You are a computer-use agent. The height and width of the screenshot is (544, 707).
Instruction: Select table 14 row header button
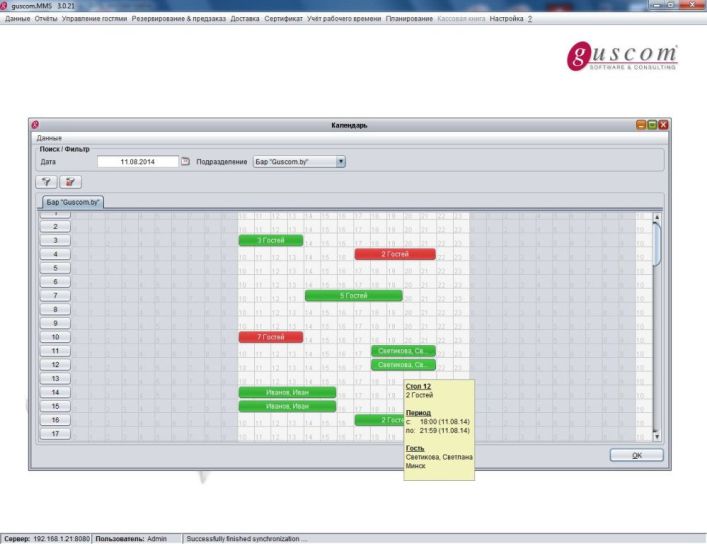(x=54, y=393)
